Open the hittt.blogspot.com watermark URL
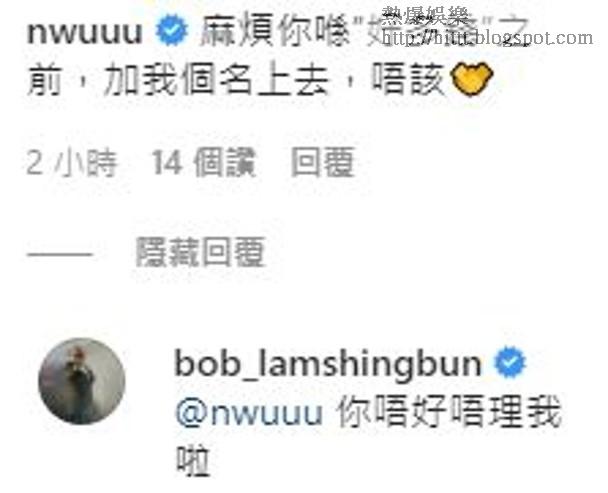The height and width of the screenshot is (493, 608). [487, 38]
